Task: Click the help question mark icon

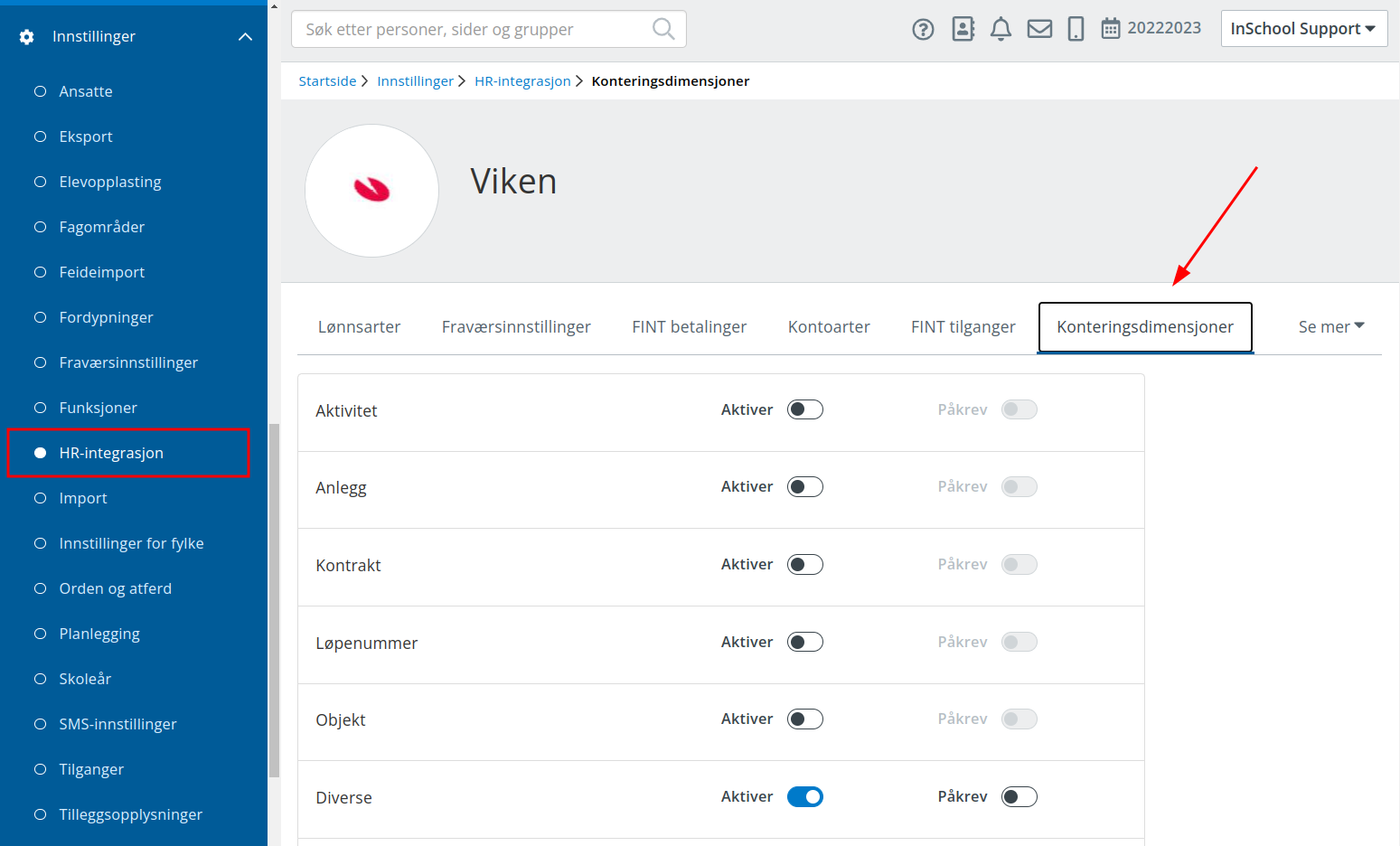Action: point(923,30)
